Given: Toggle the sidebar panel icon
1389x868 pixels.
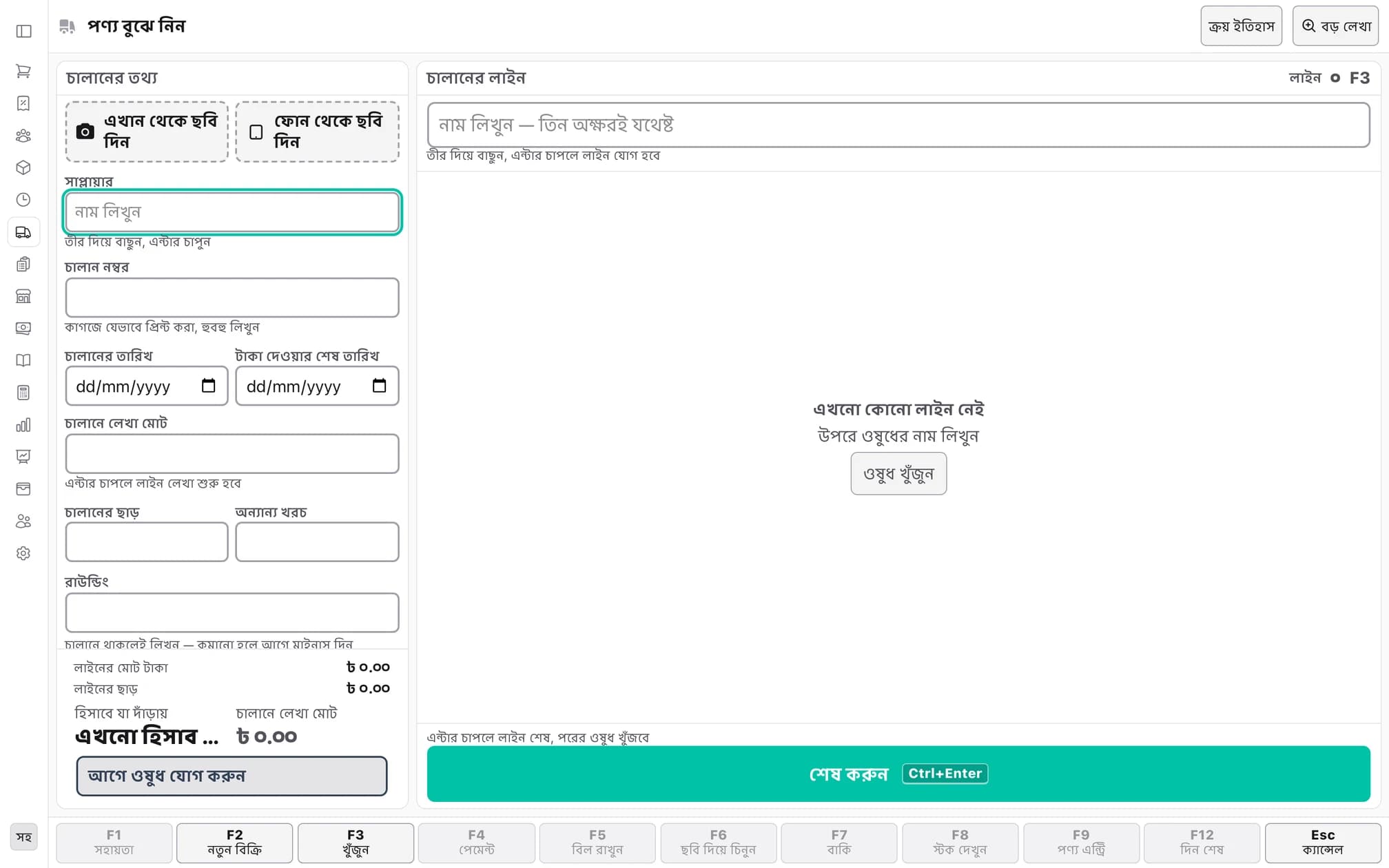Looking at the screenshot, I should pyautogui.click(x=23, y=31).
